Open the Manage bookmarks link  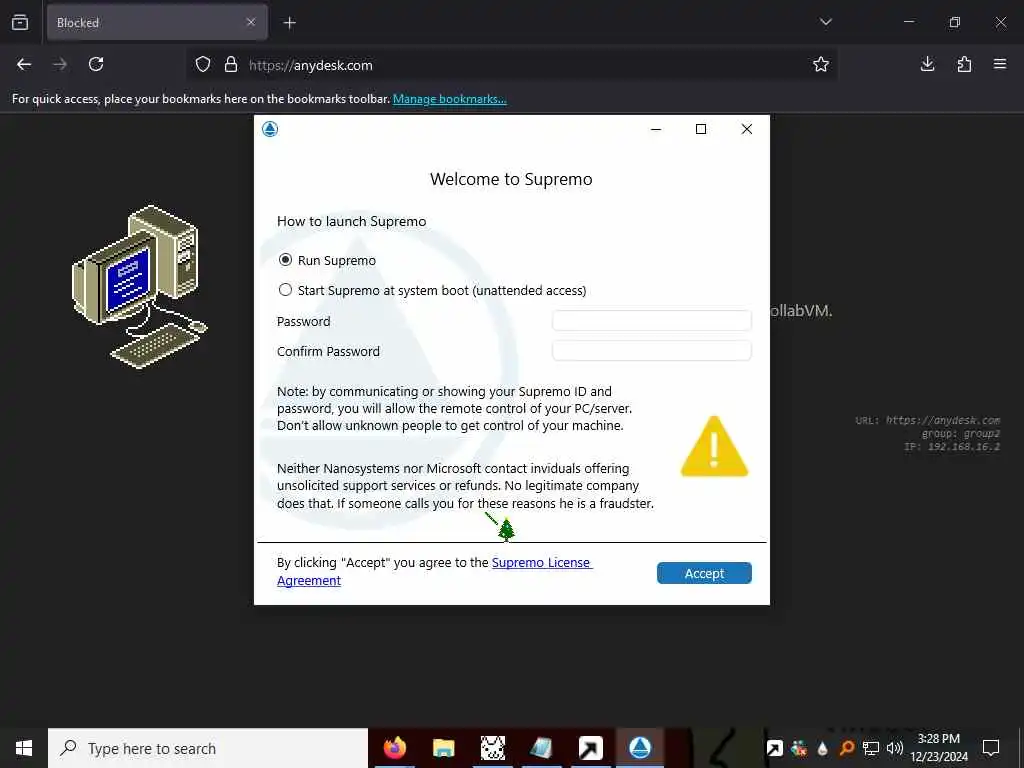[449, 99]
